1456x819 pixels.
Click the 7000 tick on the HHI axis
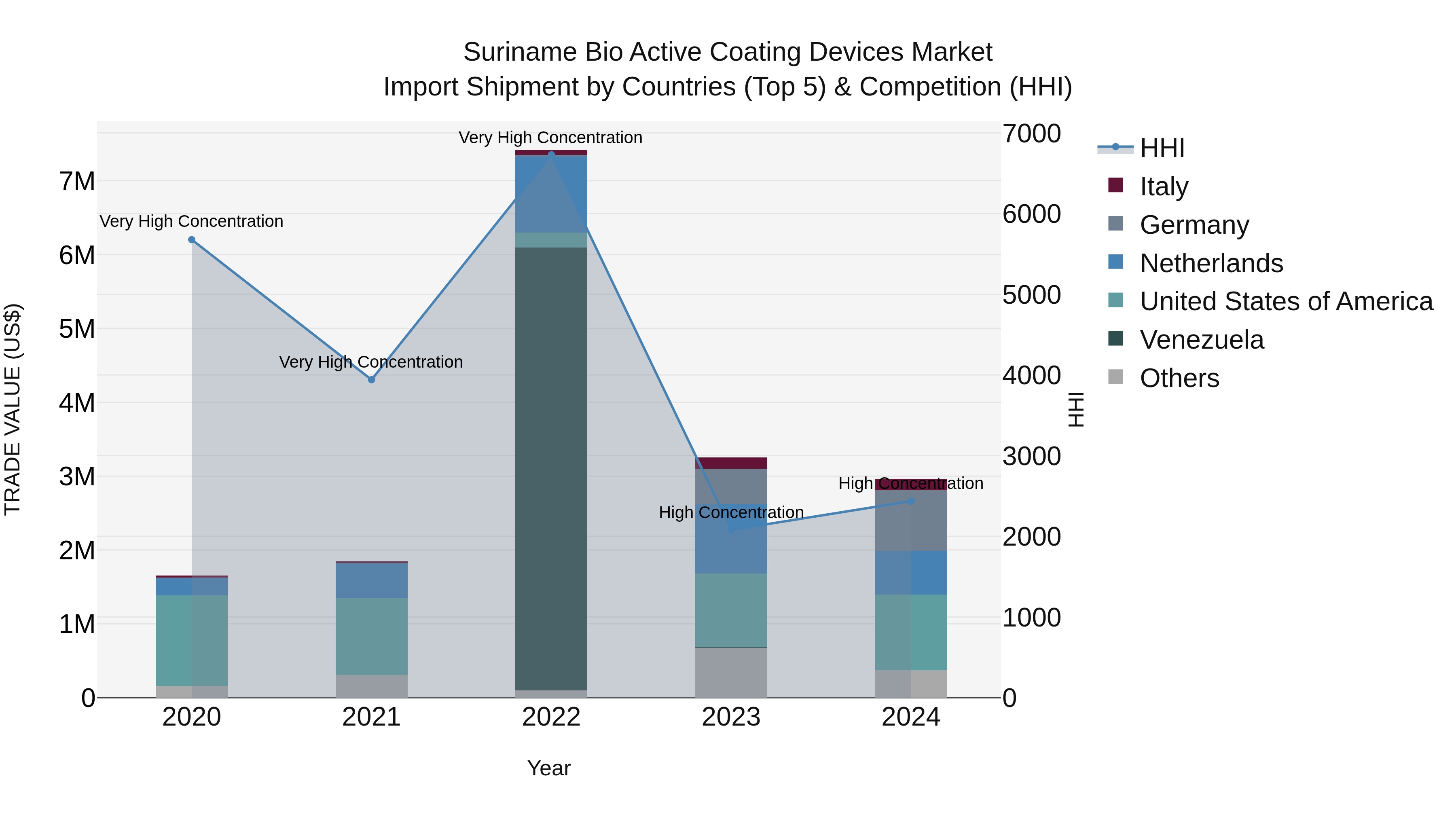click(x=1032, y=134)
